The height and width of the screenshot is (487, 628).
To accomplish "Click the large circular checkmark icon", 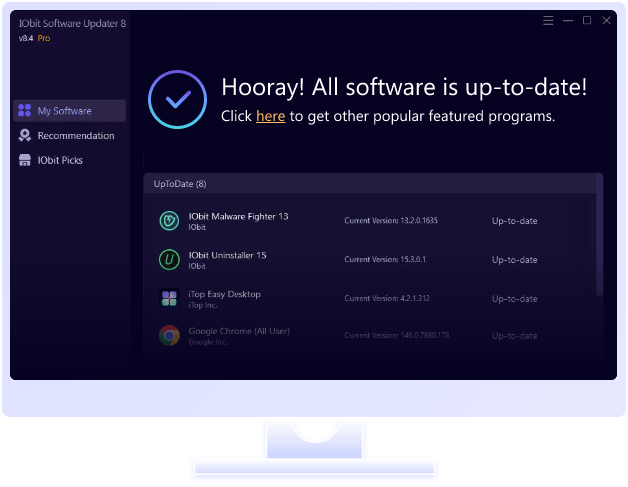I will (178, 100).
